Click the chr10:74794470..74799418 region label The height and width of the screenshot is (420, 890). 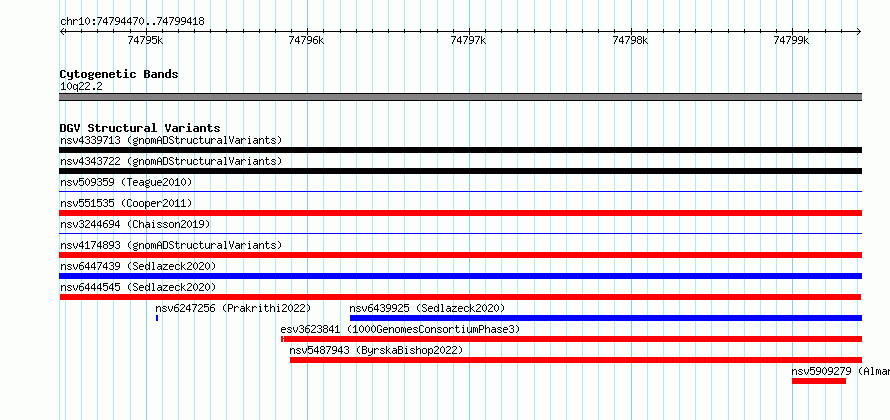point(132,22)
